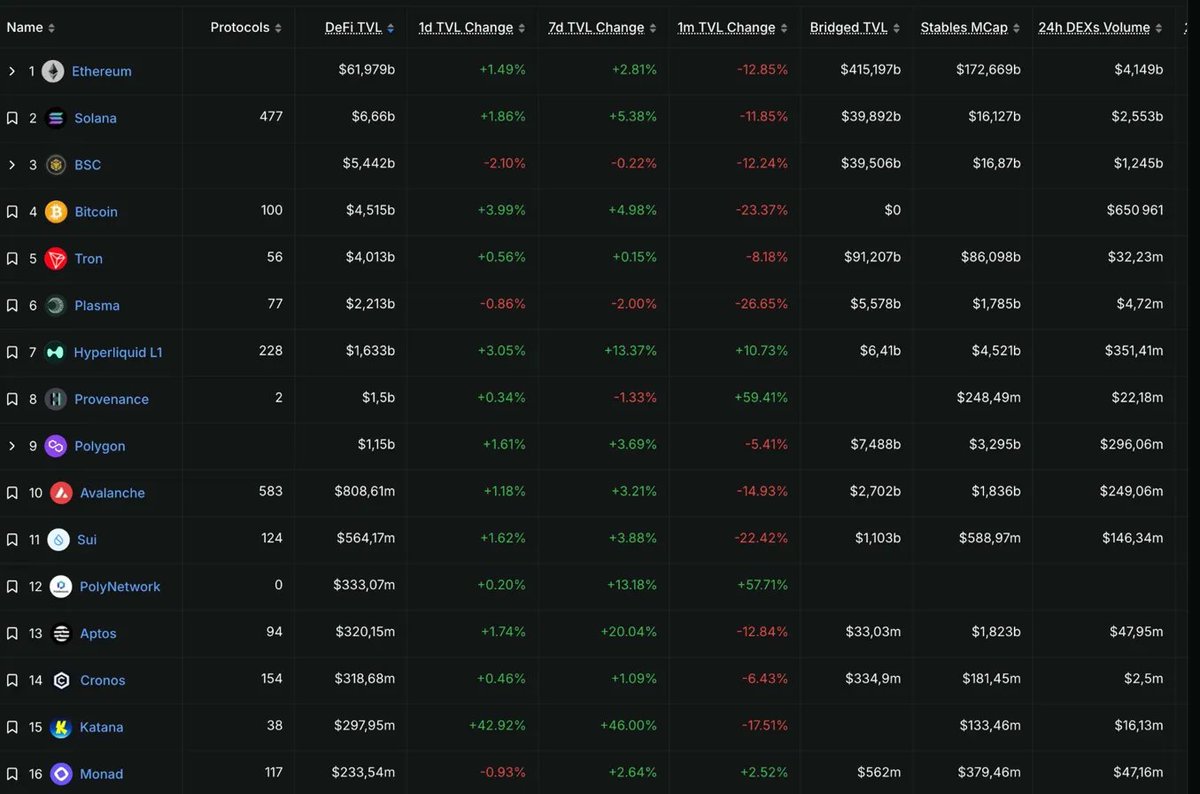This screenshot has height=794, width=1200.
Task: Open the Ethereum chain link
Action: (x=101, y=72)
